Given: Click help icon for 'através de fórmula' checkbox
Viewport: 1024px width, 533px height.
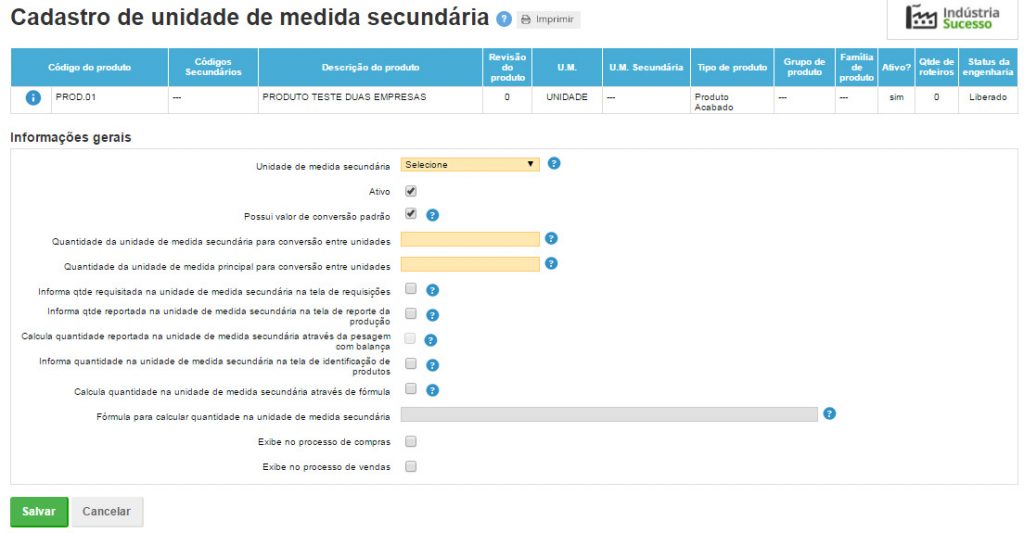Looking at the screenshot, I should tap(433, 390).
